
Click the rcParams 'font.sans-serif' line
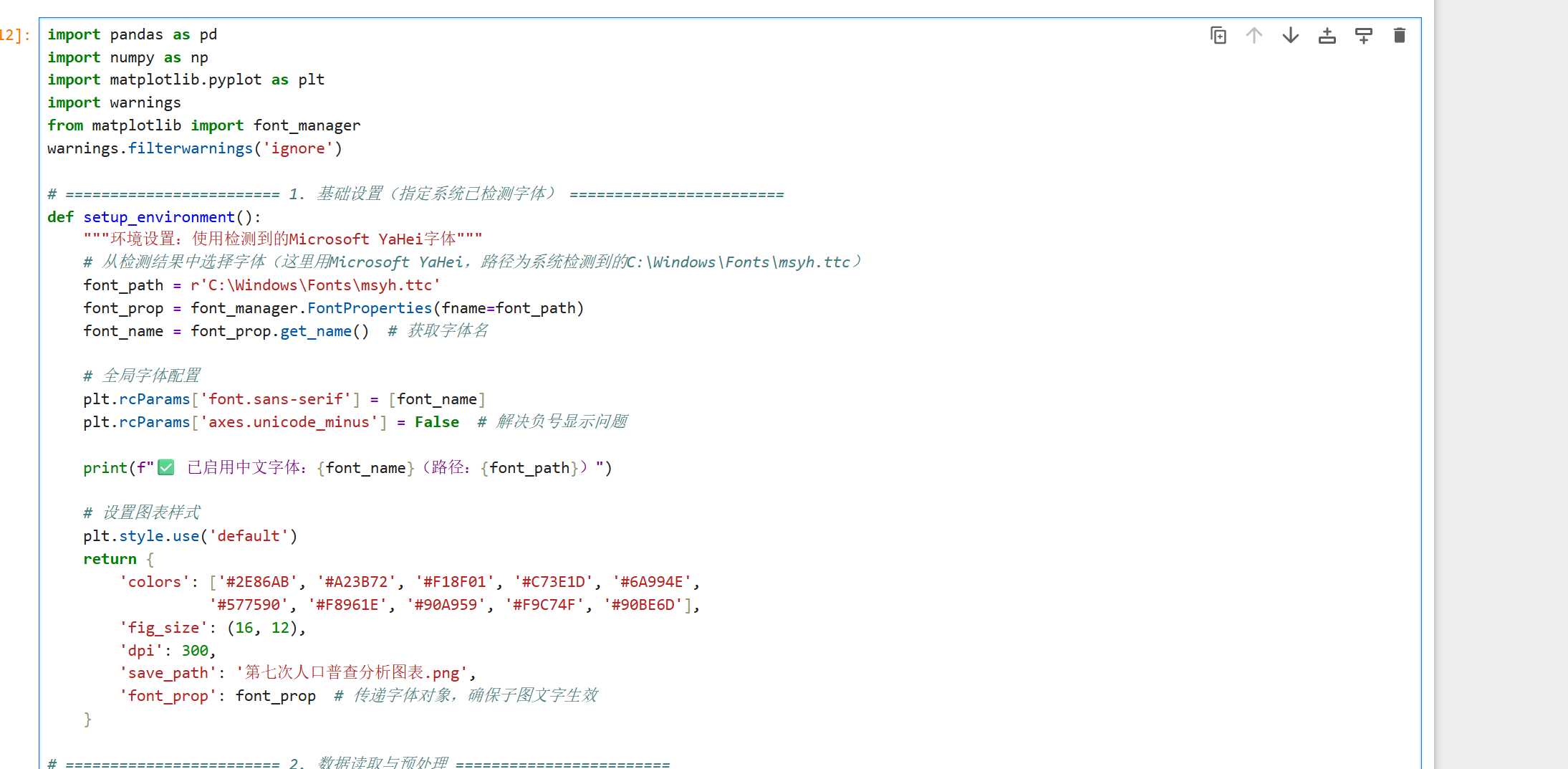284,399
